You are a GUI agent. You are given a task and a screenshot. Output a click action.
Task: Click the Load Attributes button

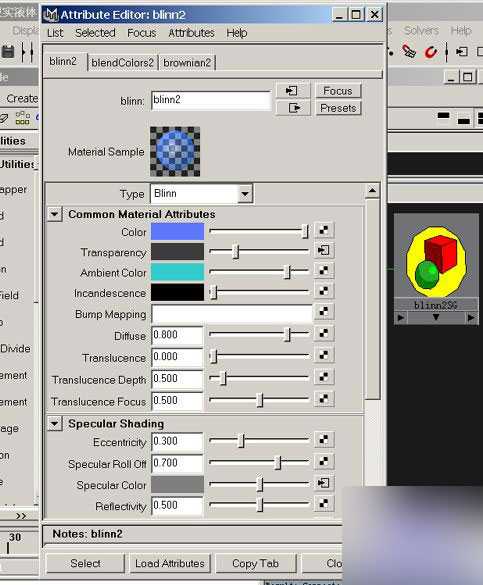170,563
